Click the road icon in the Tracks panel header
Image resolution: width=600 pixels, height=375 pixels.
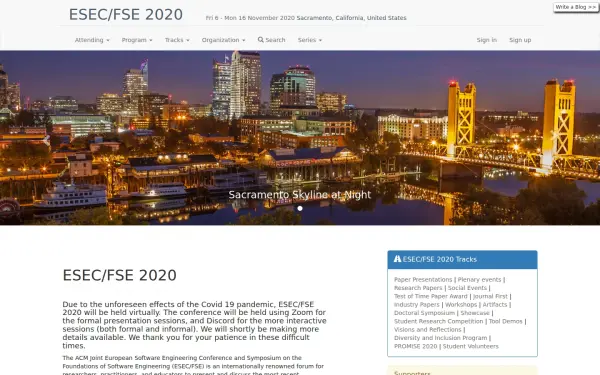pyautogui.click(x=397, y=259)
